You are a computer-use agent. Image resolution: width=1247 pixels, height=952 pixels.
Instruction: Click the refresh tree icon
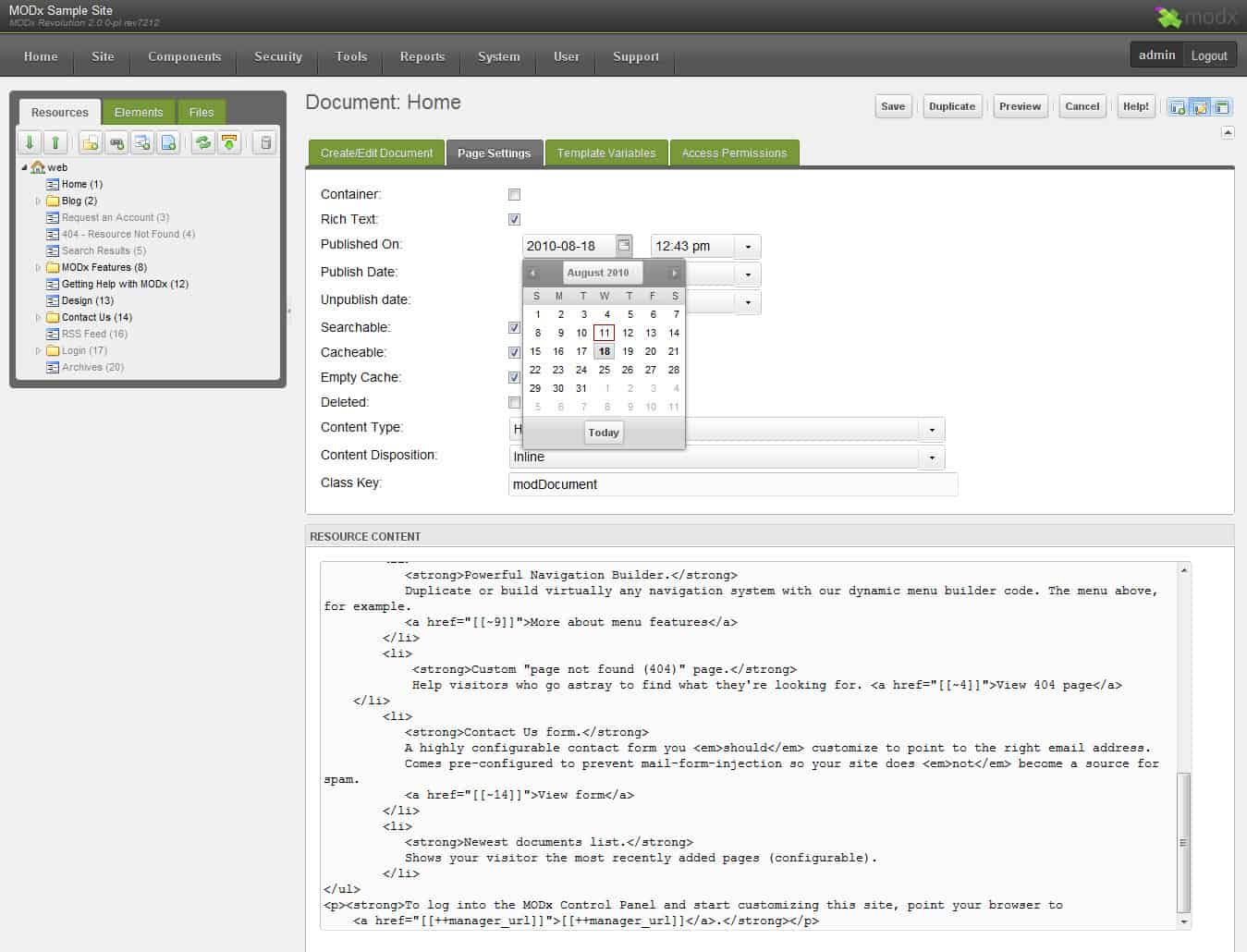202,142
